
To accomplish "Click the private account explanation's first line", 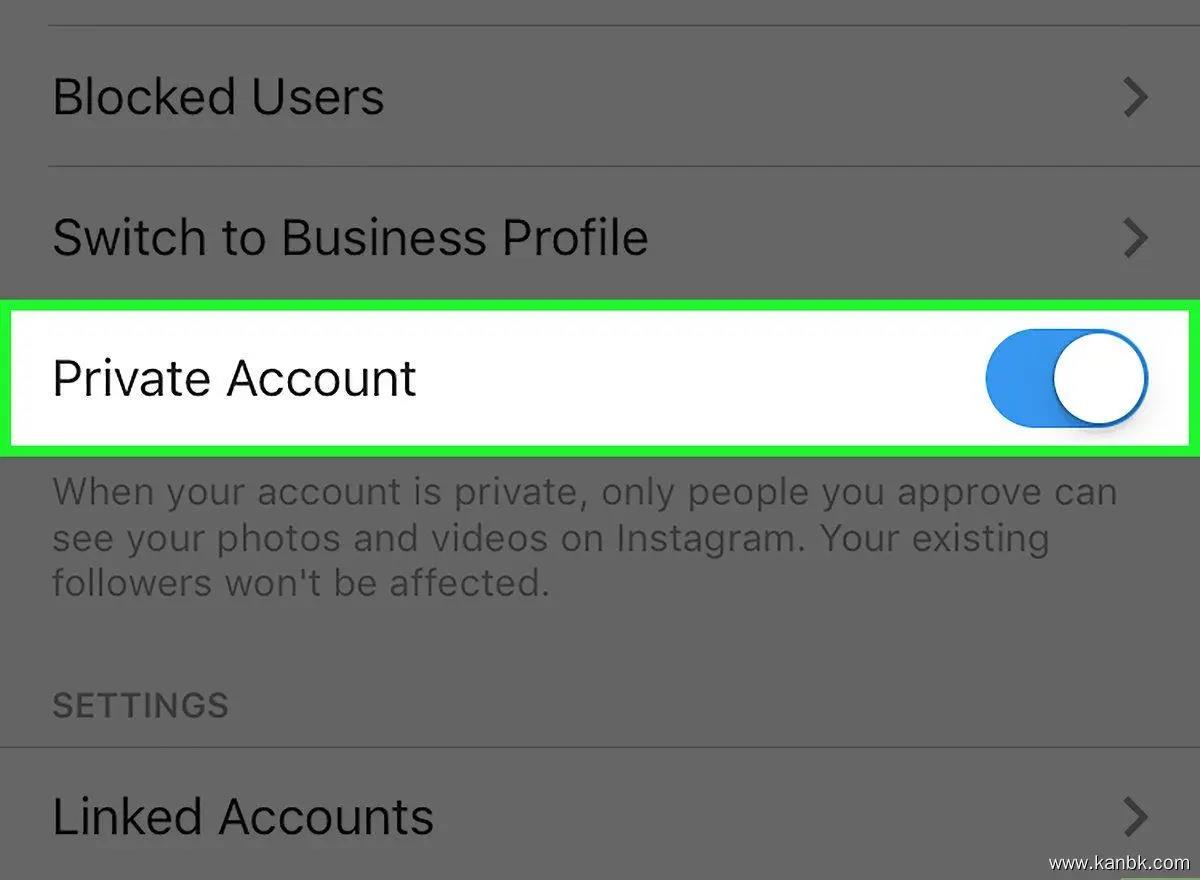I will point(584,493).
